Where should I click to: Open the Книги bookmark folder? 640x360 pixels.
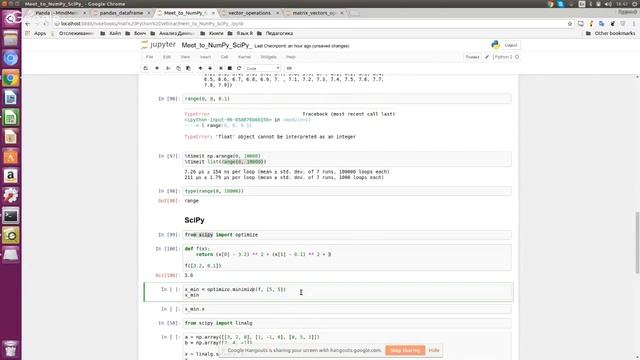point(212,33)
